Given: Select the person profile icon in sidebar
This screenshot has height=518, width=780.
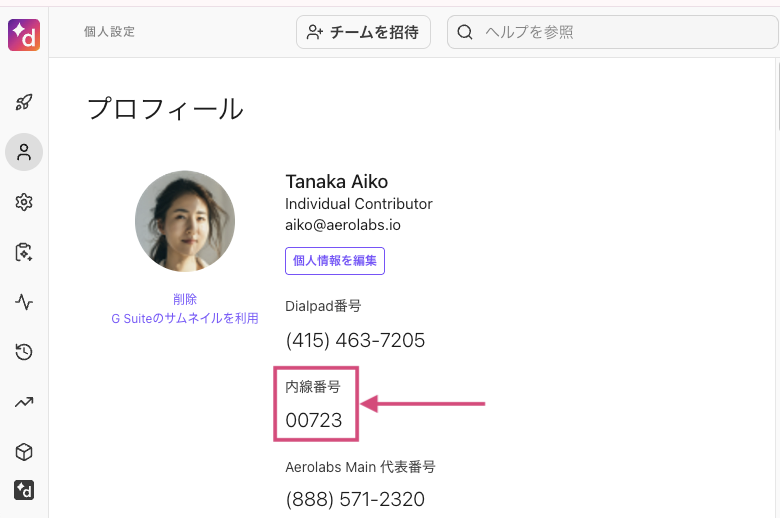Looking at the screenshot, I should coord(24,152).
